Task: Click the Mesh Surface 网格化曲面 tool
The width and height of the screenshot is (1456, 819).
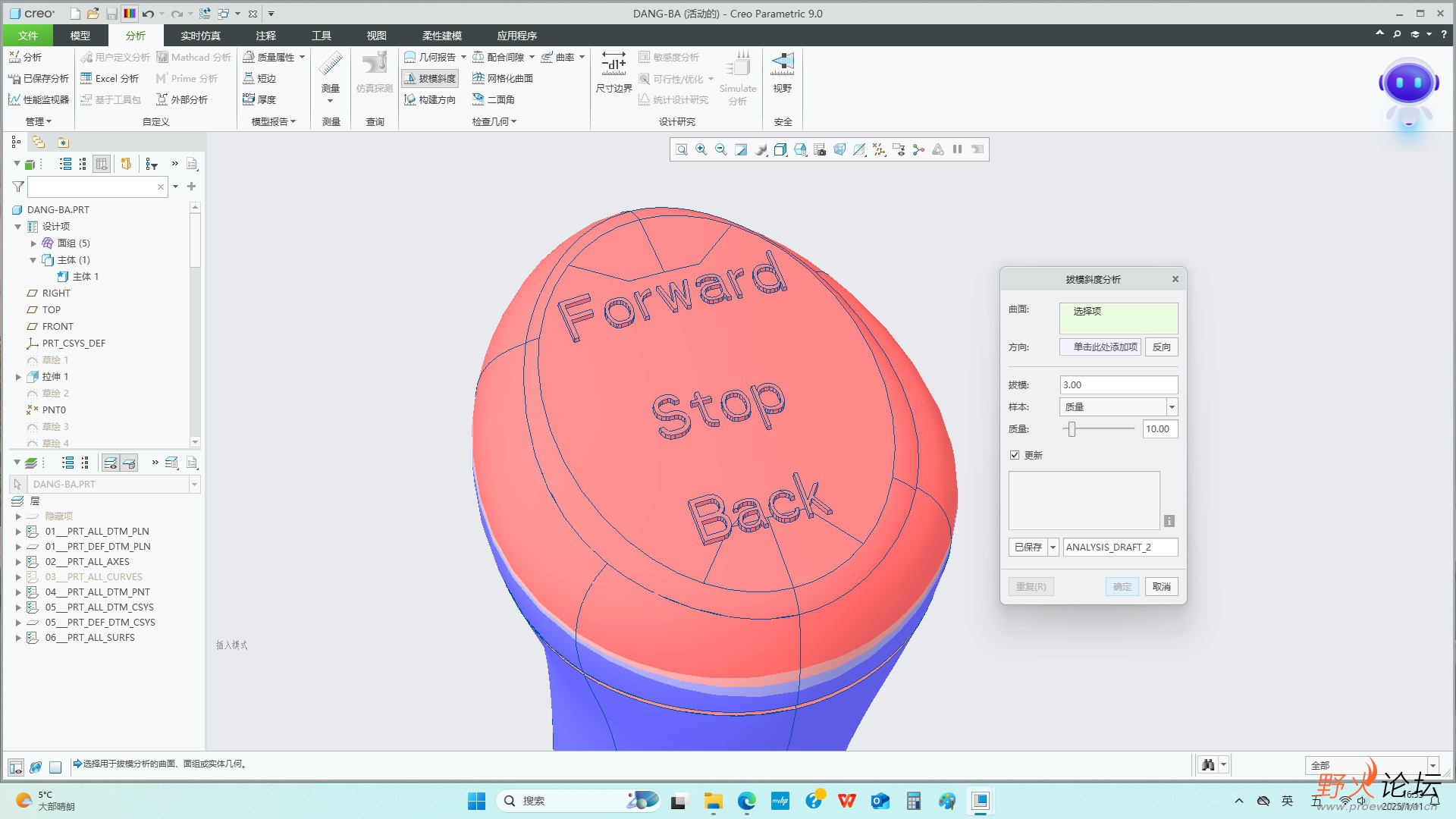Action: point(503,78)
